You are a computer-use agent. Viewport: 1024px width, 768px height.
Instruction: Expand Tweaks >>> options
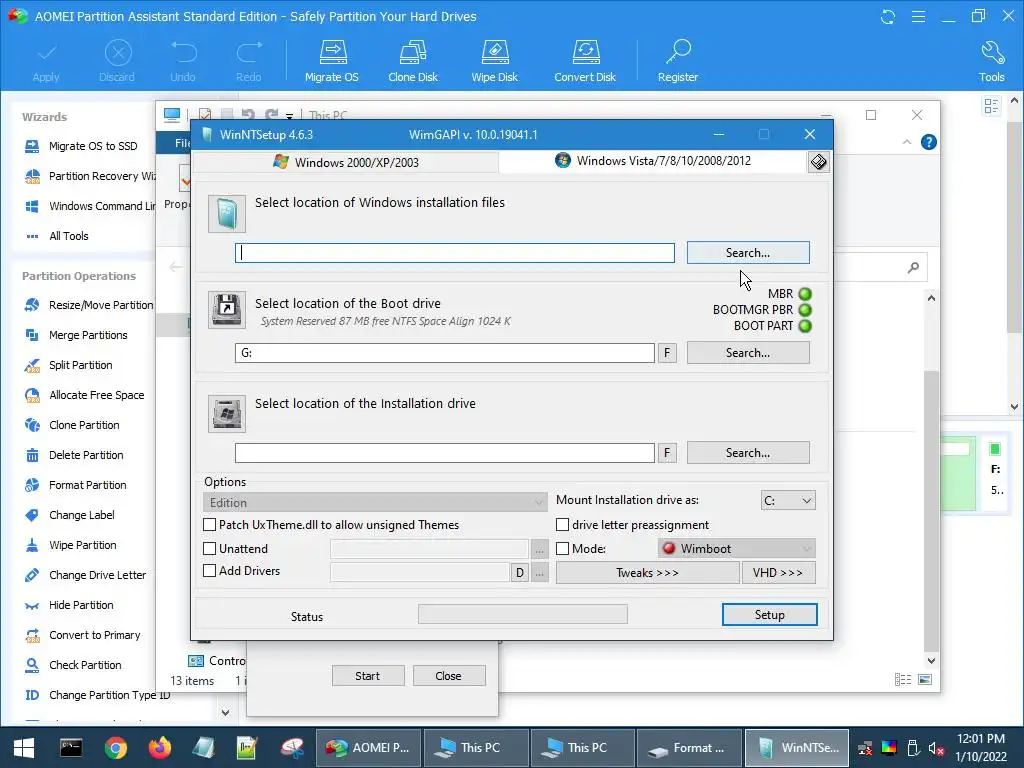click(647, 573)
